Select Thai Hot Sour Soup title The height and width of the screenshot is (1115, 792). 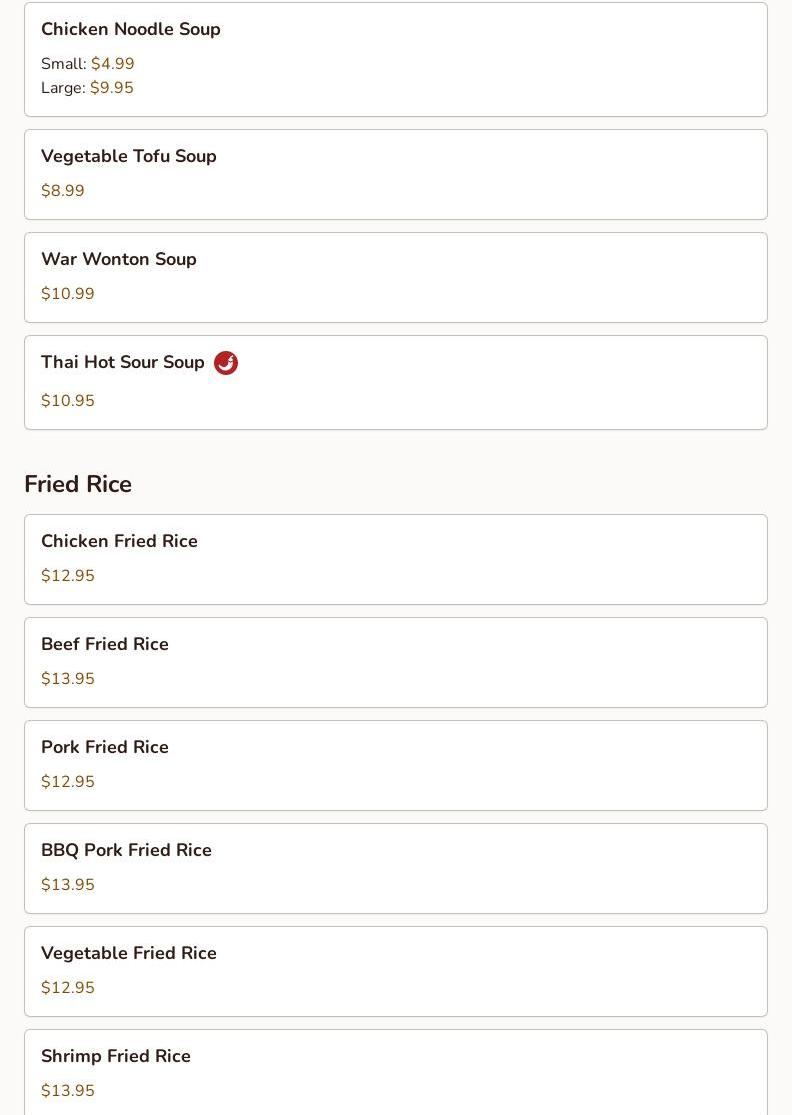point(123,363)
